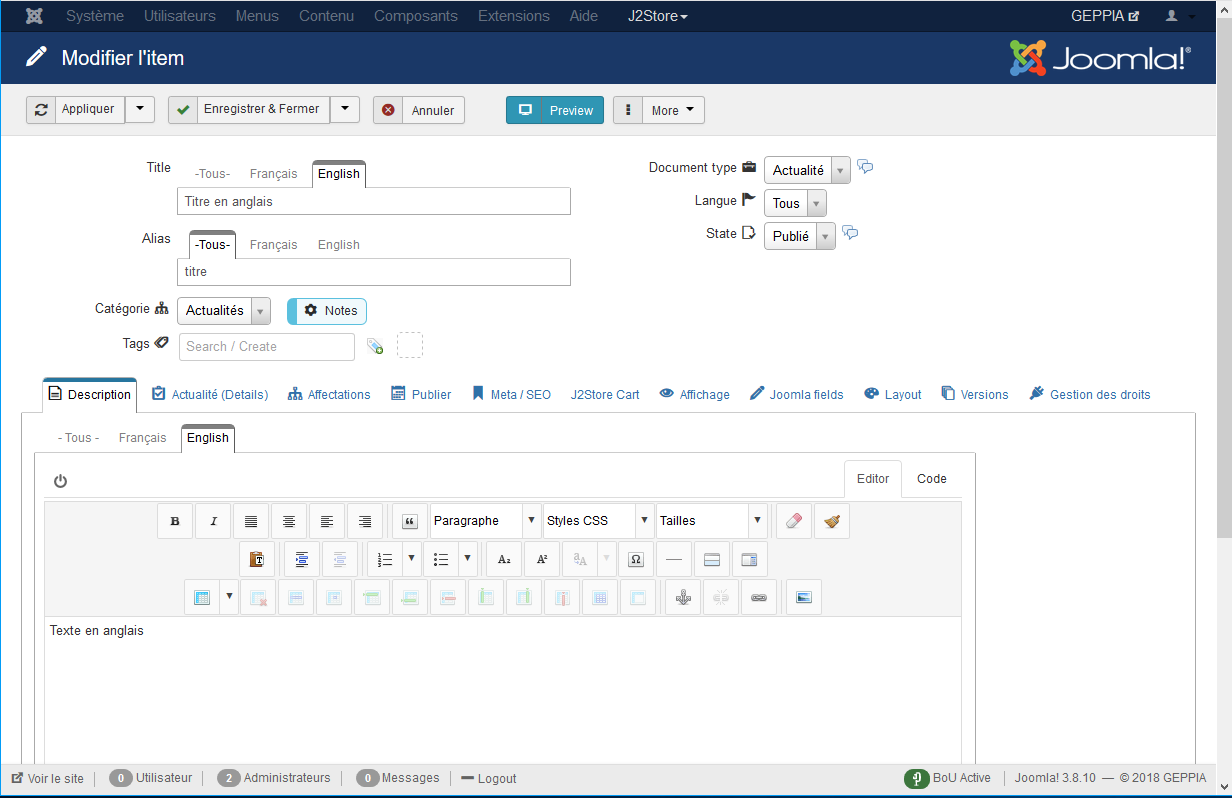Click into the Alias text field
This screenshot has height=798, width=1232.
tap(374, 272)
